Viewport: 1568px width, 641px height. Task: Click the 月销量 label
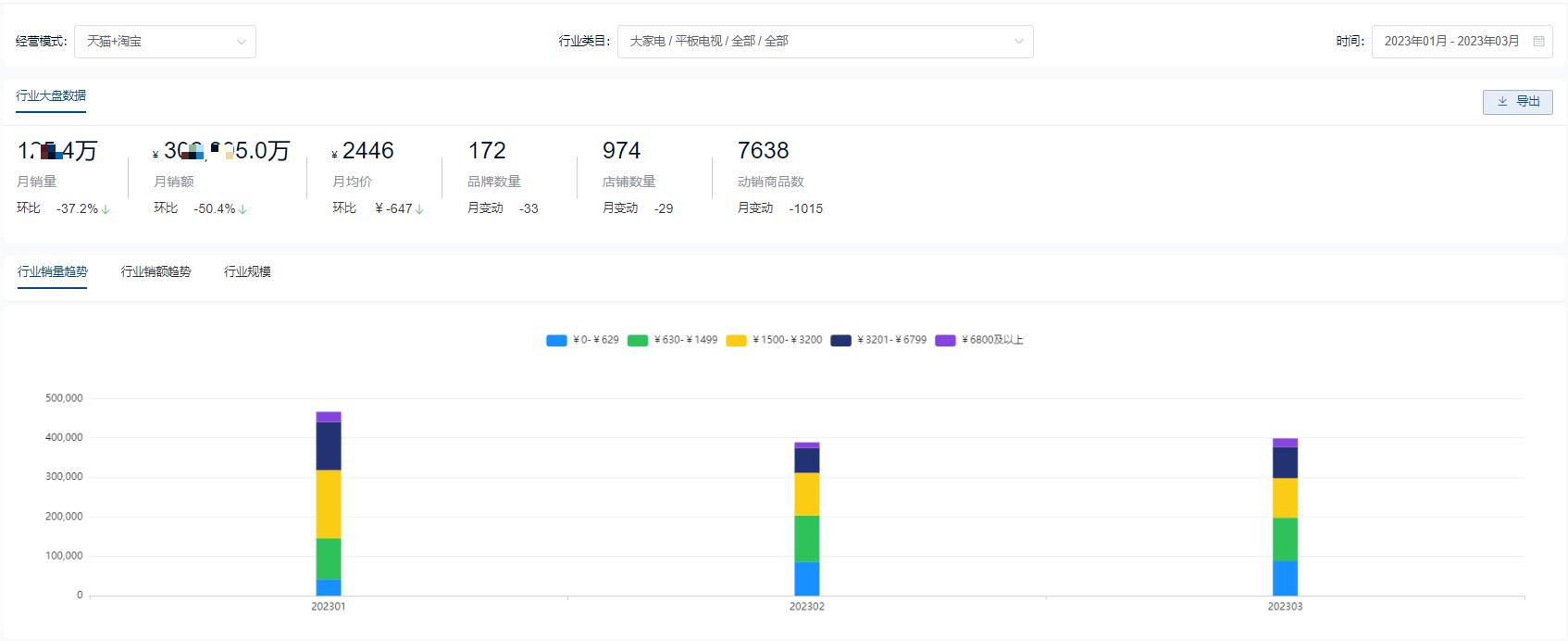(x=37, y=182)
